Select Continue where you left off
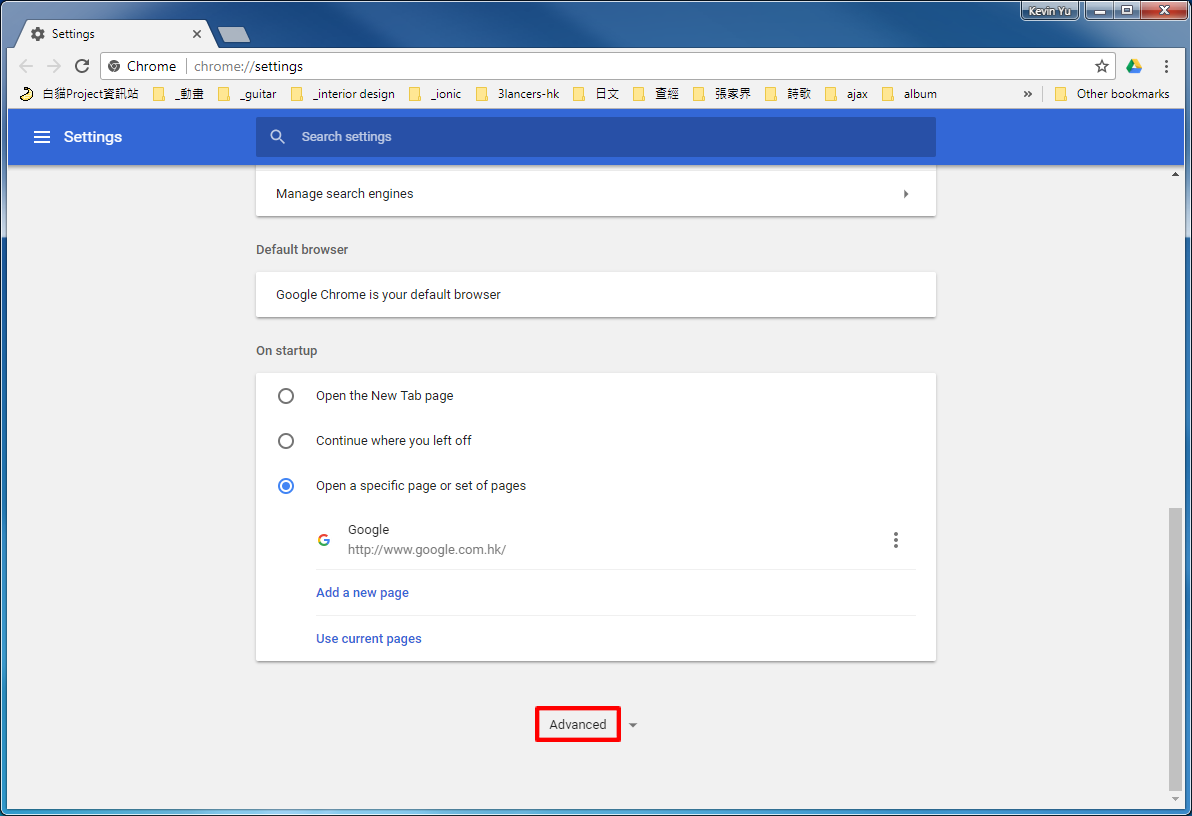The image size is (1192, 816). 286,441
